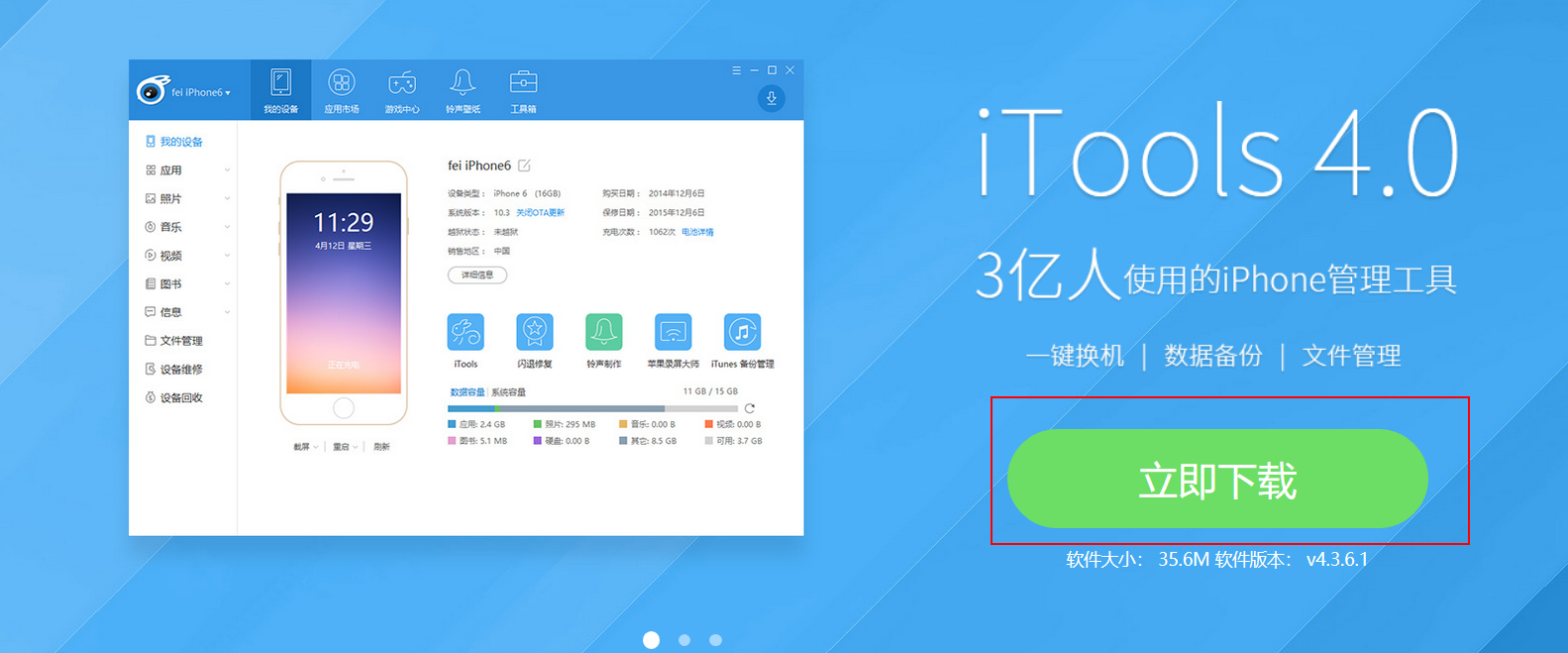Click the pink 图书 5.1 MB swatch
1568x653 pixels.
(x=452, y=441)
